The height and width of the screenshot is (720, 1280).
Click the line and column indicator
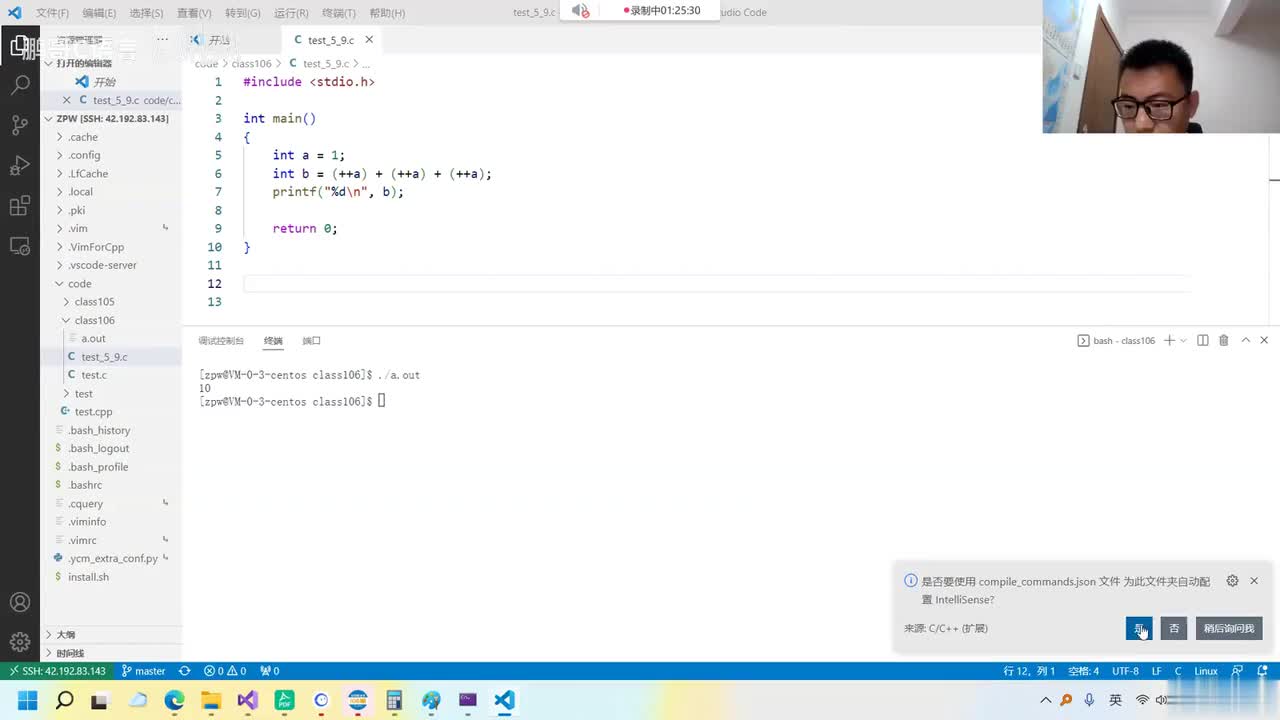[1029, 671]
